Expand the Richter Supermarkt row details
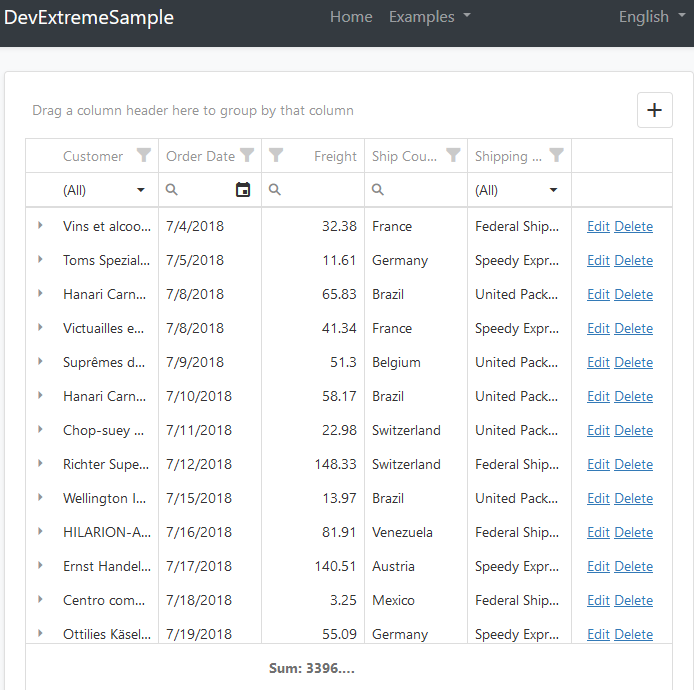 tap(40, 464)
